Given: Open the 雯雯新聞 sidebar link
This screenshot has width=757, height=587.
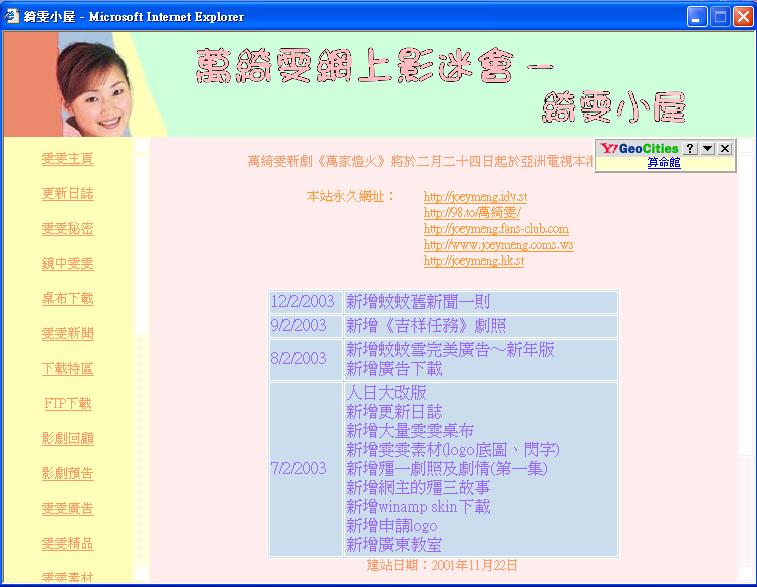Looking at the screenshot, I should (68, 334).
